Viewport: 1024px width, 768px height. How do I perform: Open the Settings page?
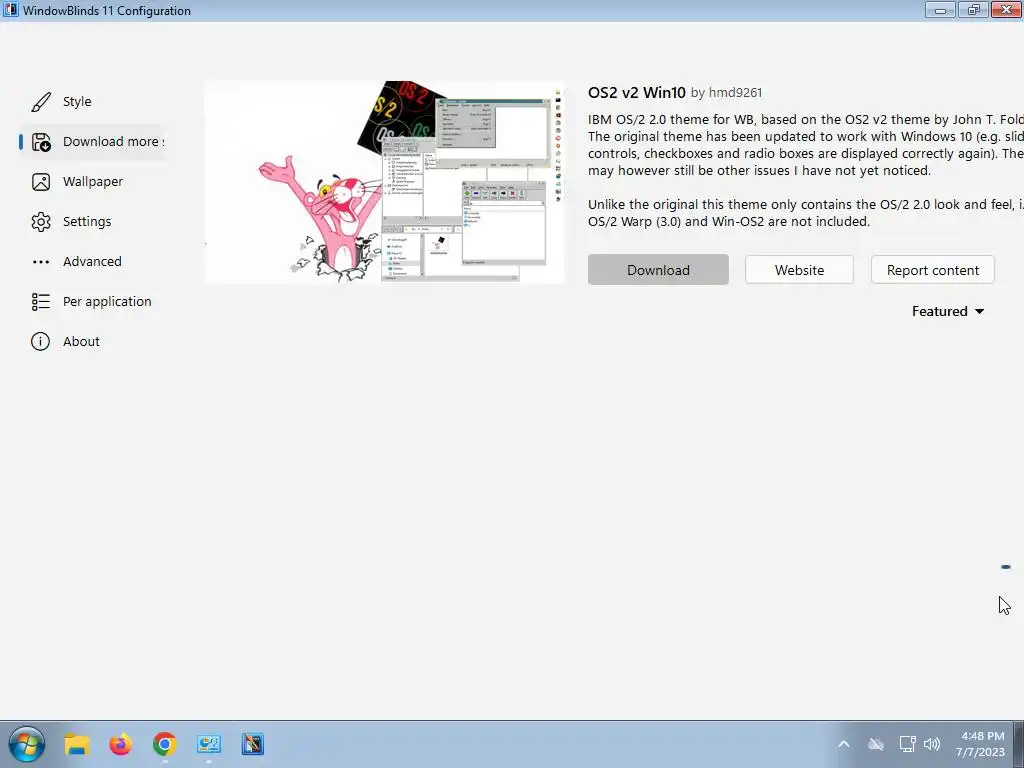[x=91, y=222]
